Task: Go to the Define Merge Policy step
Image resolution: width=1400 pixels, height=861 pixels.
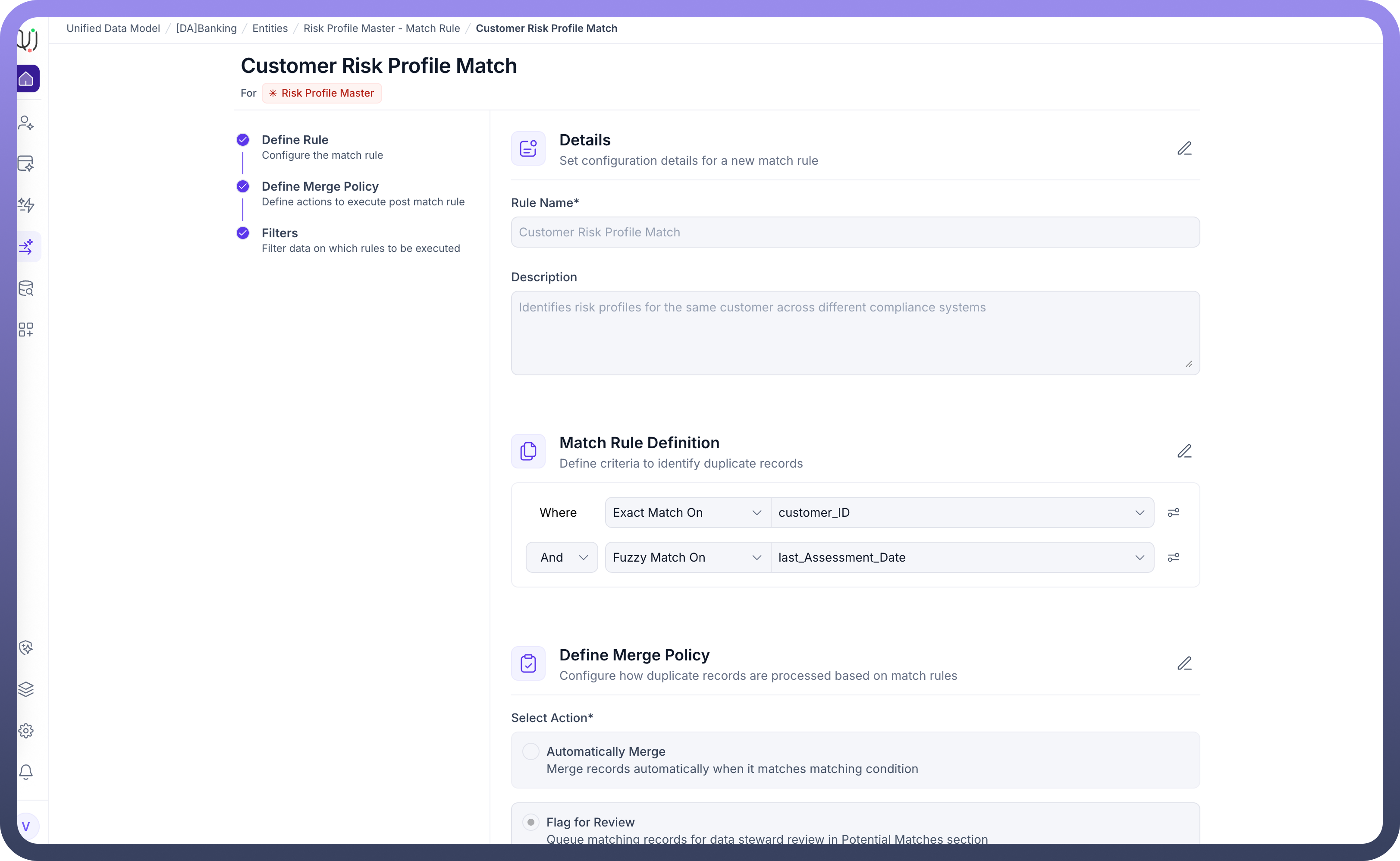Action: [320, 187]
